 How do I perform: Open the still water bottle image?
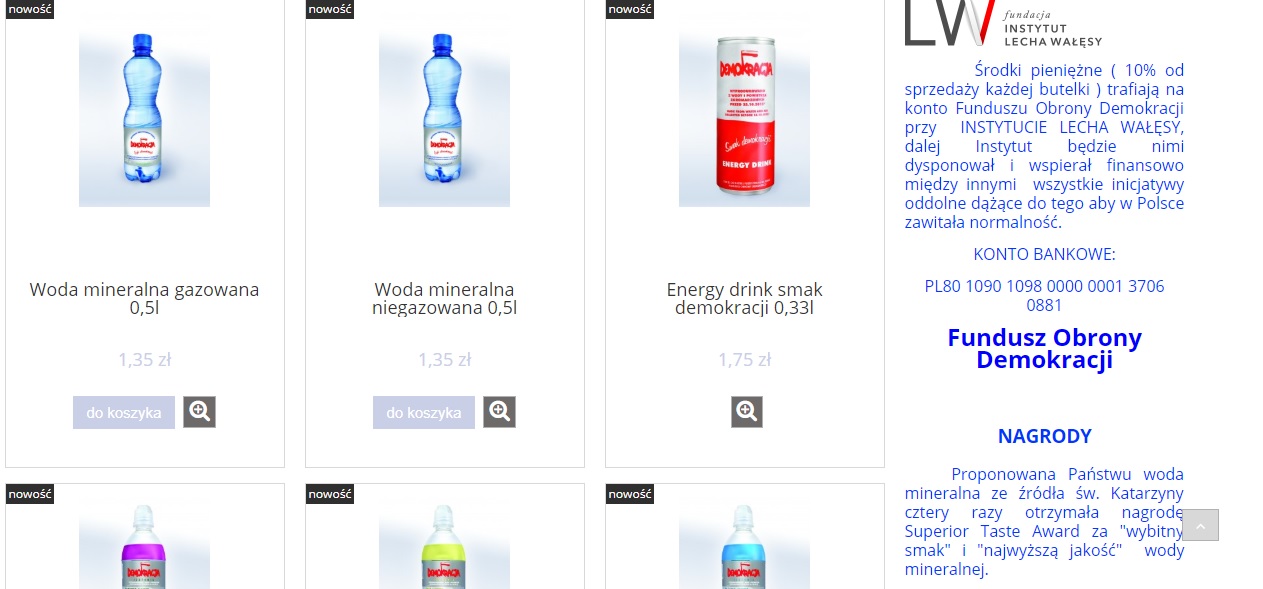[444, 110]
